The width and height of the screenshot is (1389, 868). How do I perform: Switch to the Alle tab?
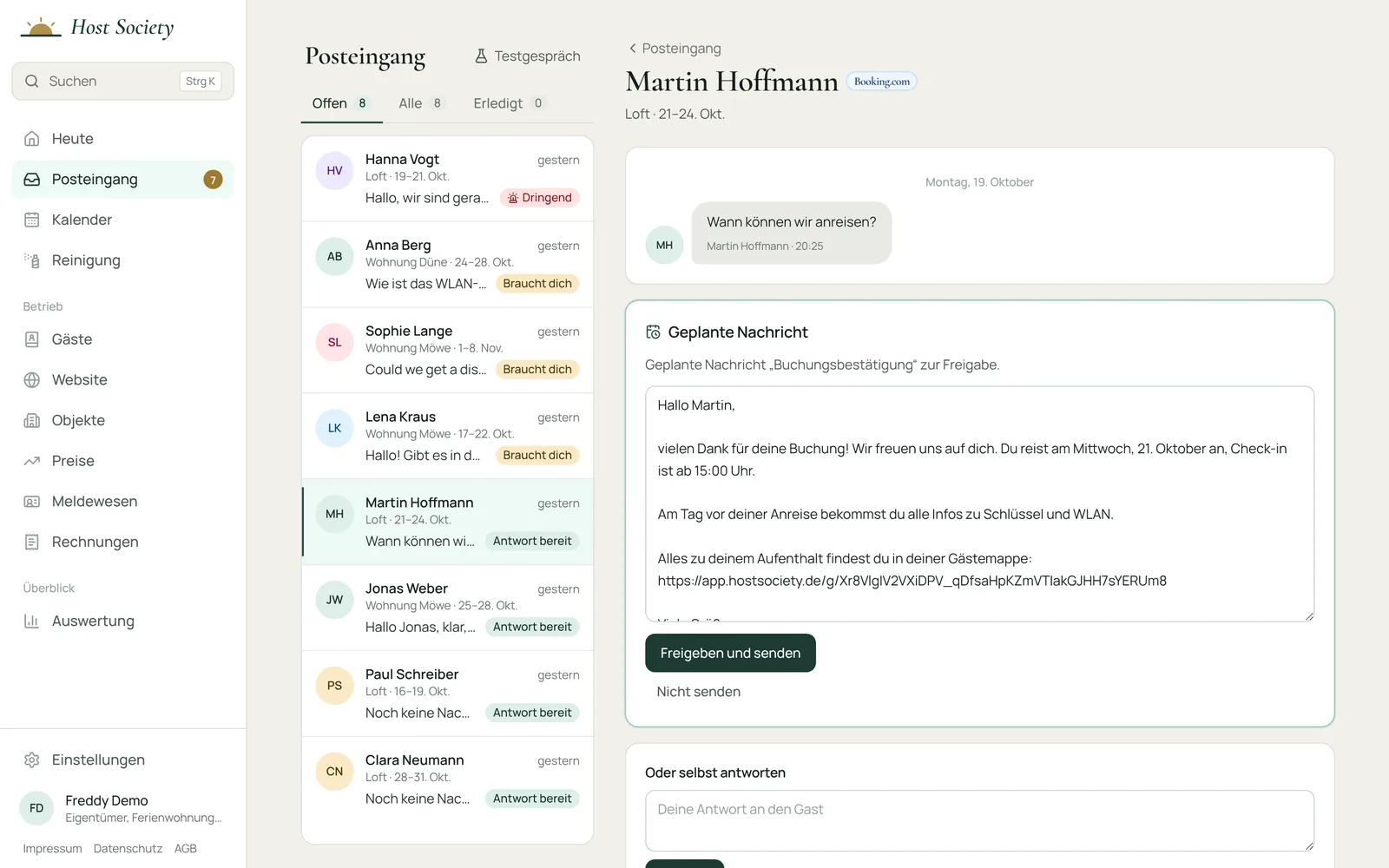pyautogui.click(x=421, y=103)
